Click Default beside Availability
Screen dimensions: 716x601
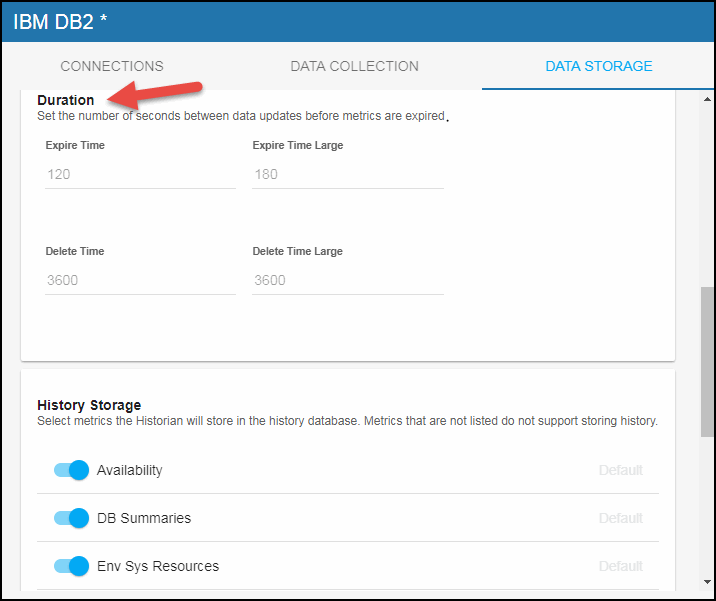[620, 470]
